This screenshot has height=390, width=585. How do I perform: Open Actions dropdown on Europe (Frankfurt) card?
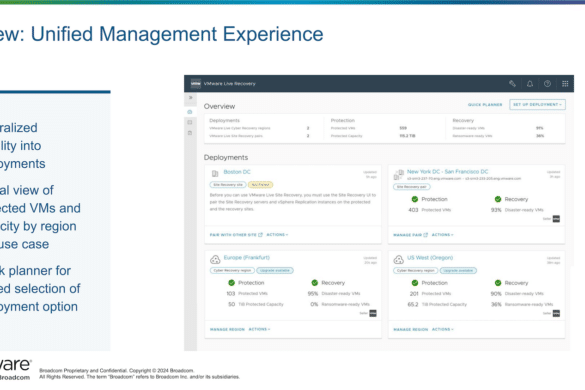pos(259,329)
